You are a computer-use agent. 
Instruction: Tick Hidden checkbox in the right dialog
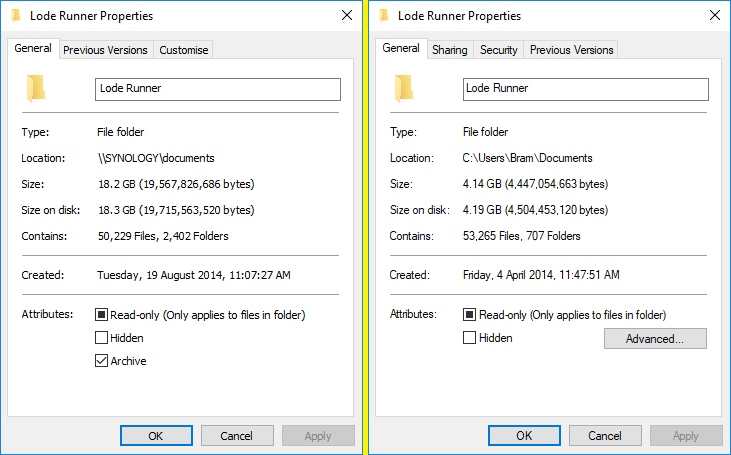coord(469,338)
